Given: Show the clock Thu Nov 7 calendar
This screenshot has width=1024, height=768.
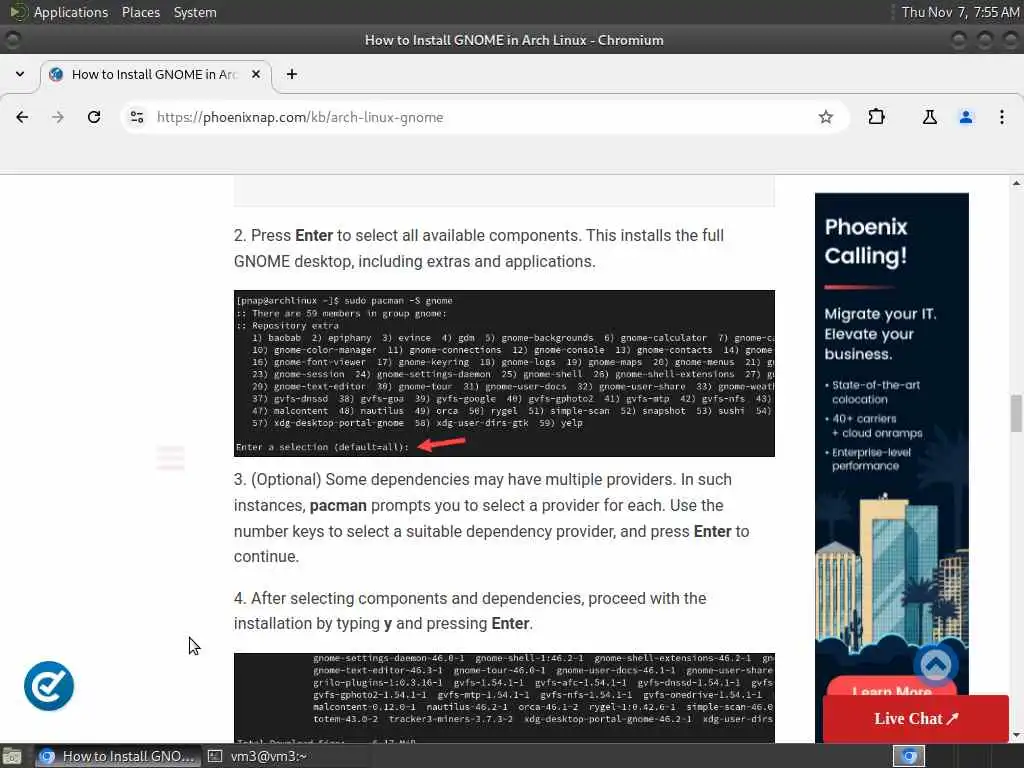Looking at the screenshot, I should click(x=960, y=12).
